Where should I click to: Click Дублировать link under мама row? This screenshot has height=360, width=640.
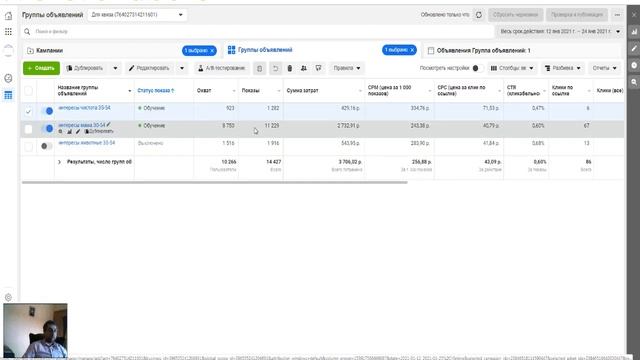tap(99, 131)
